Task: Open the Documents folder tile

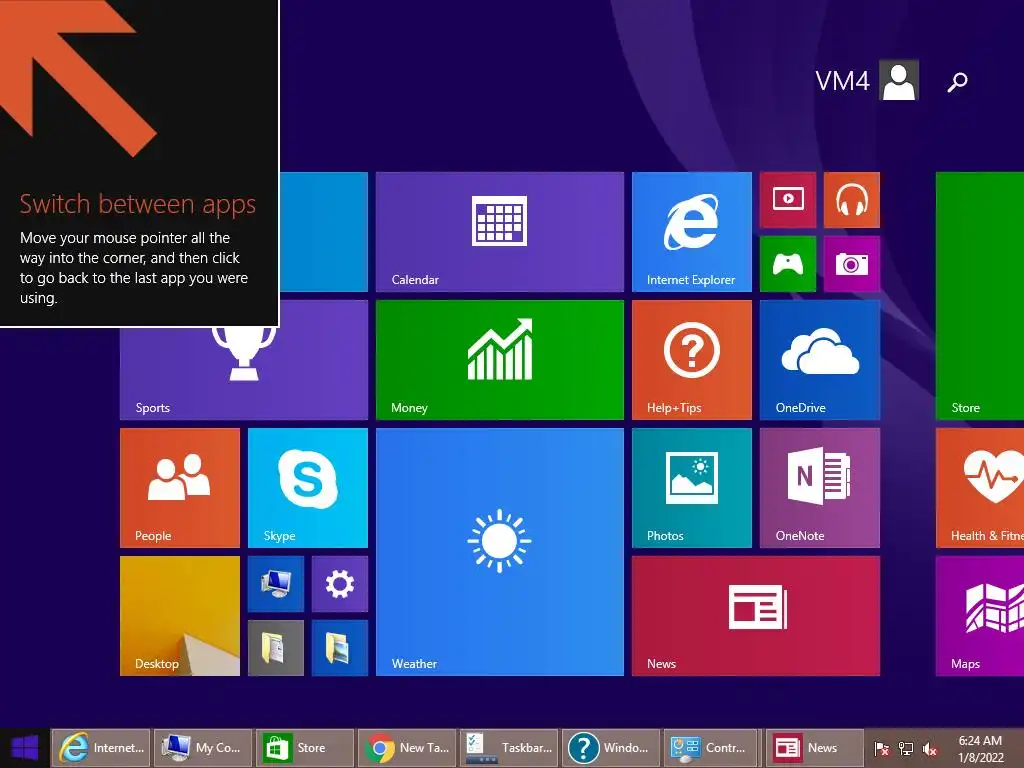Action: [x=276, y=648]
